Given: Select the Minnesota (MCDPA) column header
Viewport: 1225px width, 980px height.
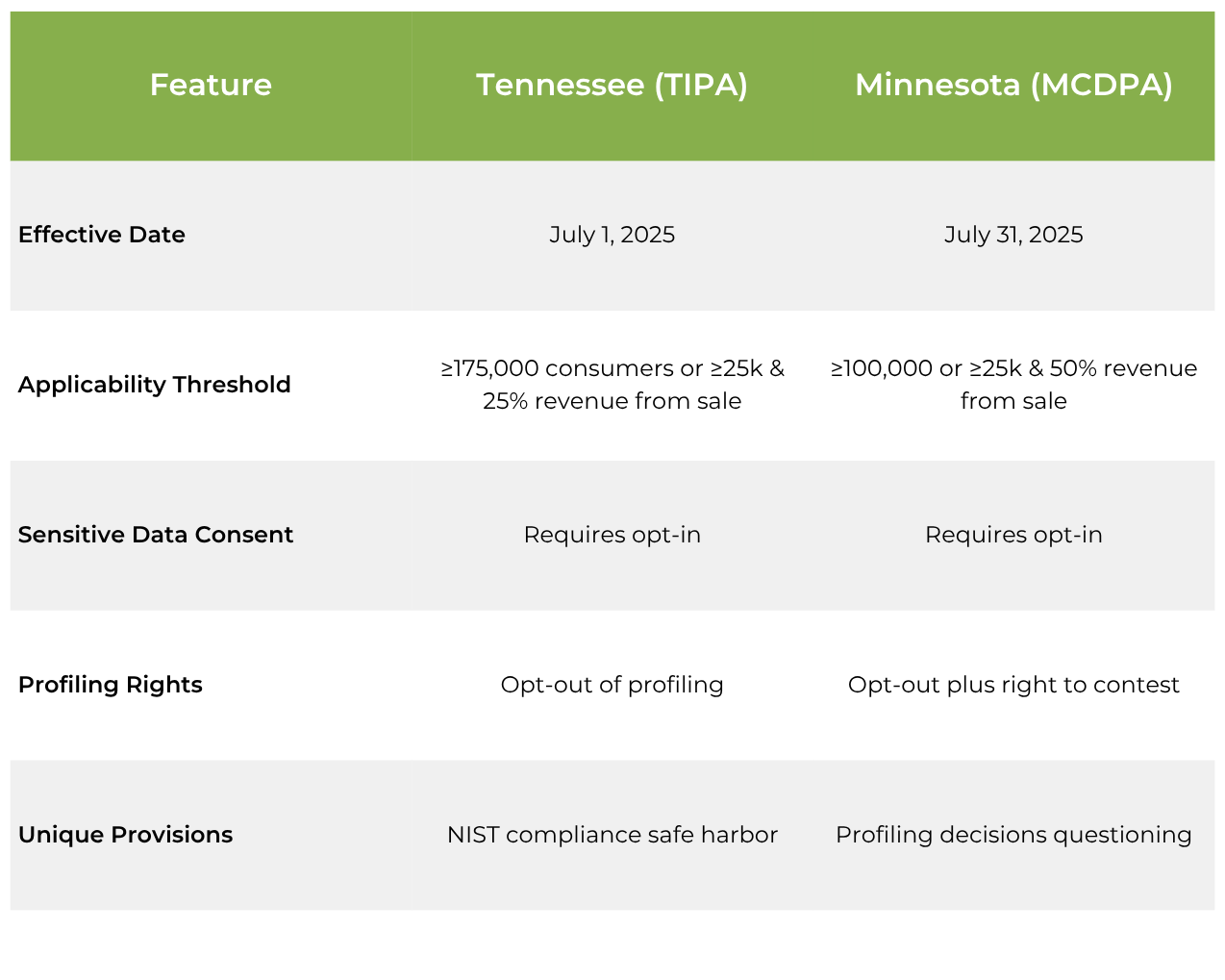Looking at the screenshot, I should [x=1013, y=85].
